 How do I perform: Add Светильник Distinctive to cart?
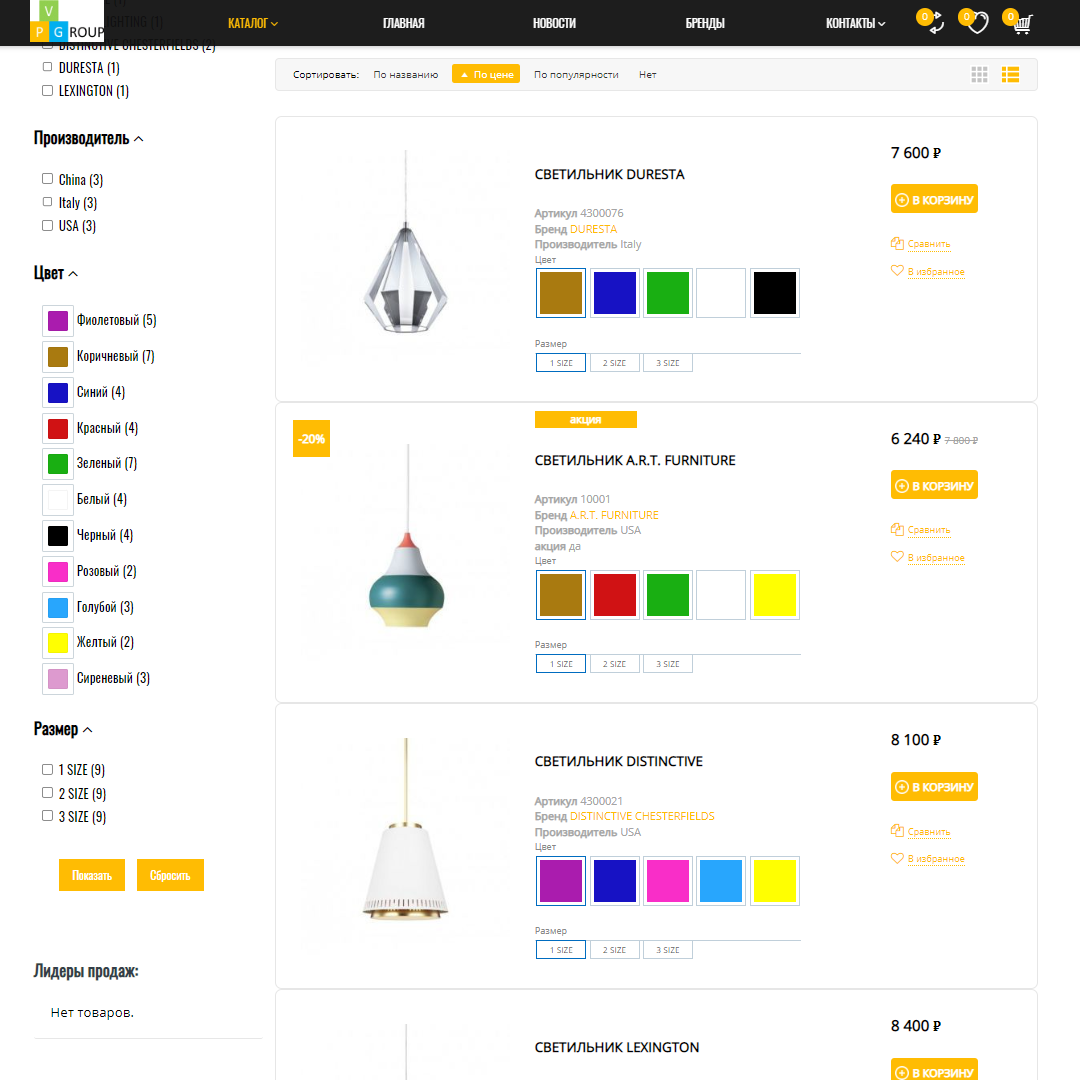pos(934,787)
